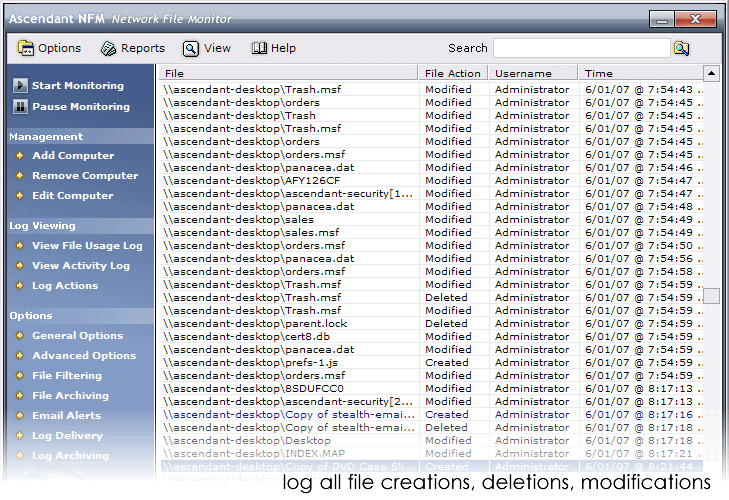
Task: Click the Options toolbar folder icon
Action: 26,48
